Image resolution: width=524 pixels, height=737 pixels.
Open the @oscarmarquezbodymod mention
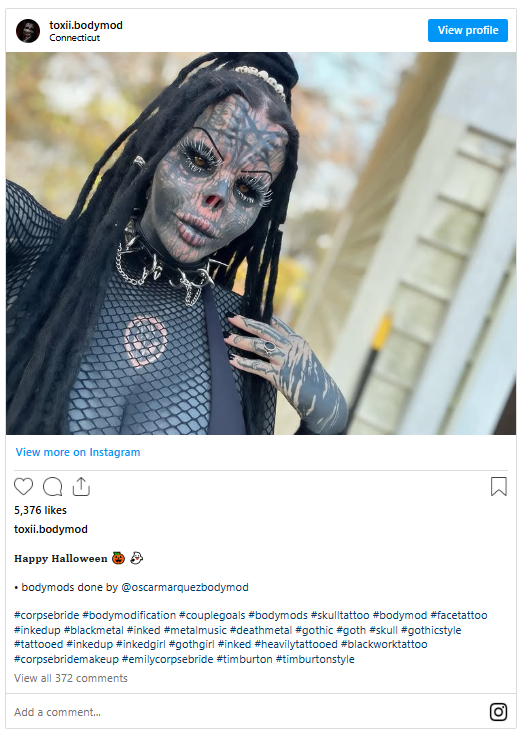(x=185, y=588)
